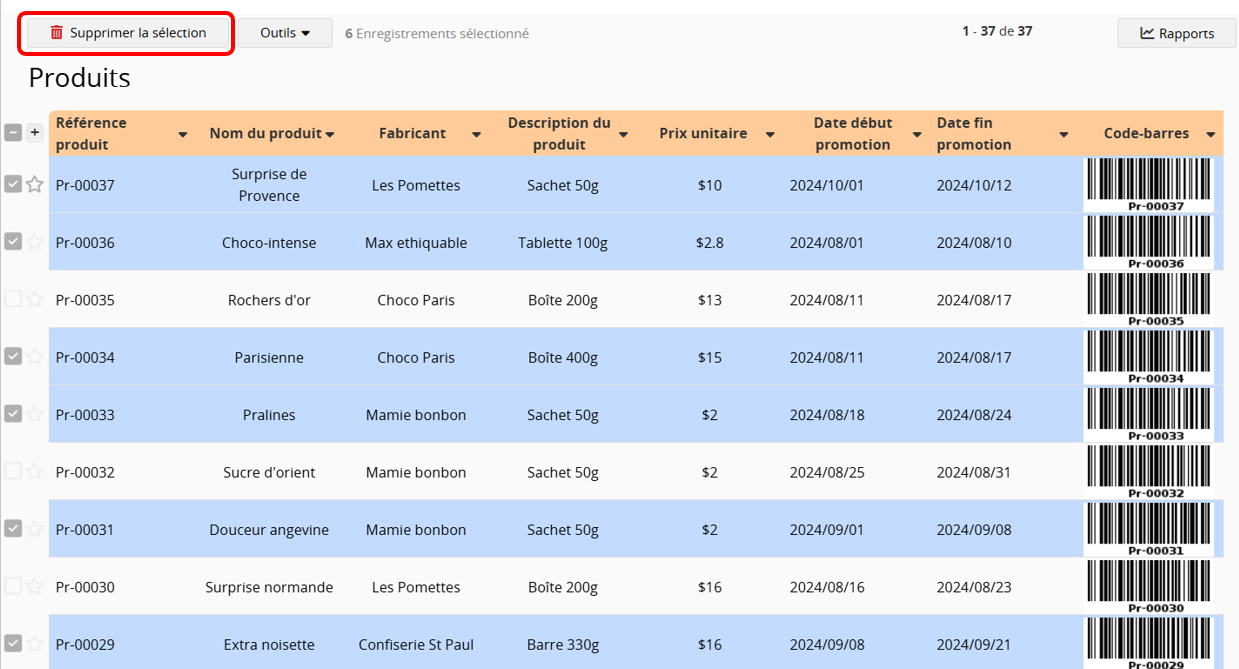Image resolution: width=1239 pixels, height=669 pixels.
Task: Open the Fabricant column sort arrow
Action: click(x=477, y=135)
